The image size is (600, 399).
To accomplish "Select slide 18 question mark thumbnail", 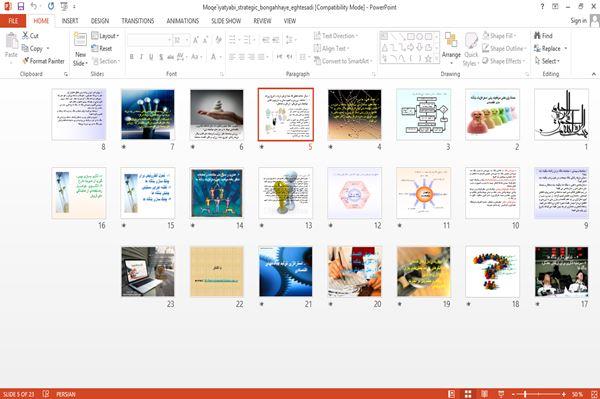I will pos(492,272).
